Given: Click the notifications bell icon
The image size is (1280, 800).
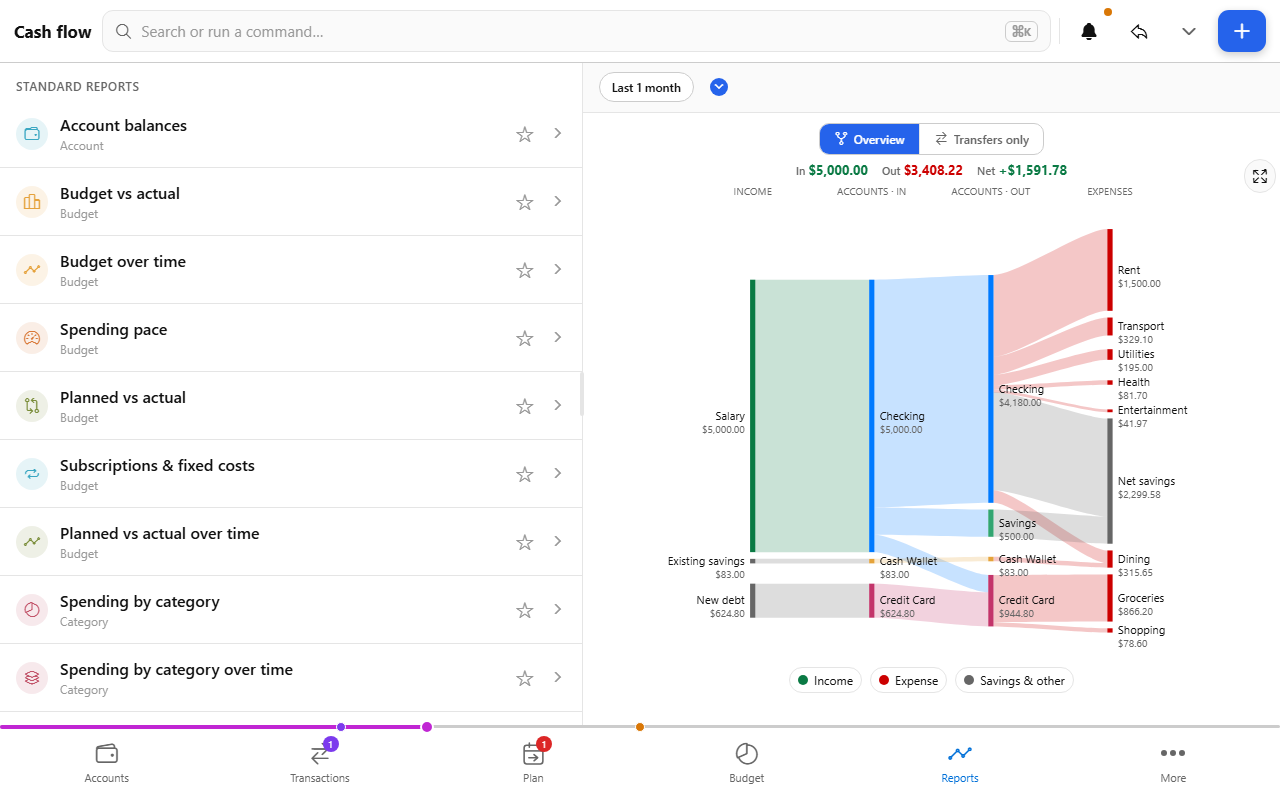Looking at the screenshot, I should [1089, 31].
